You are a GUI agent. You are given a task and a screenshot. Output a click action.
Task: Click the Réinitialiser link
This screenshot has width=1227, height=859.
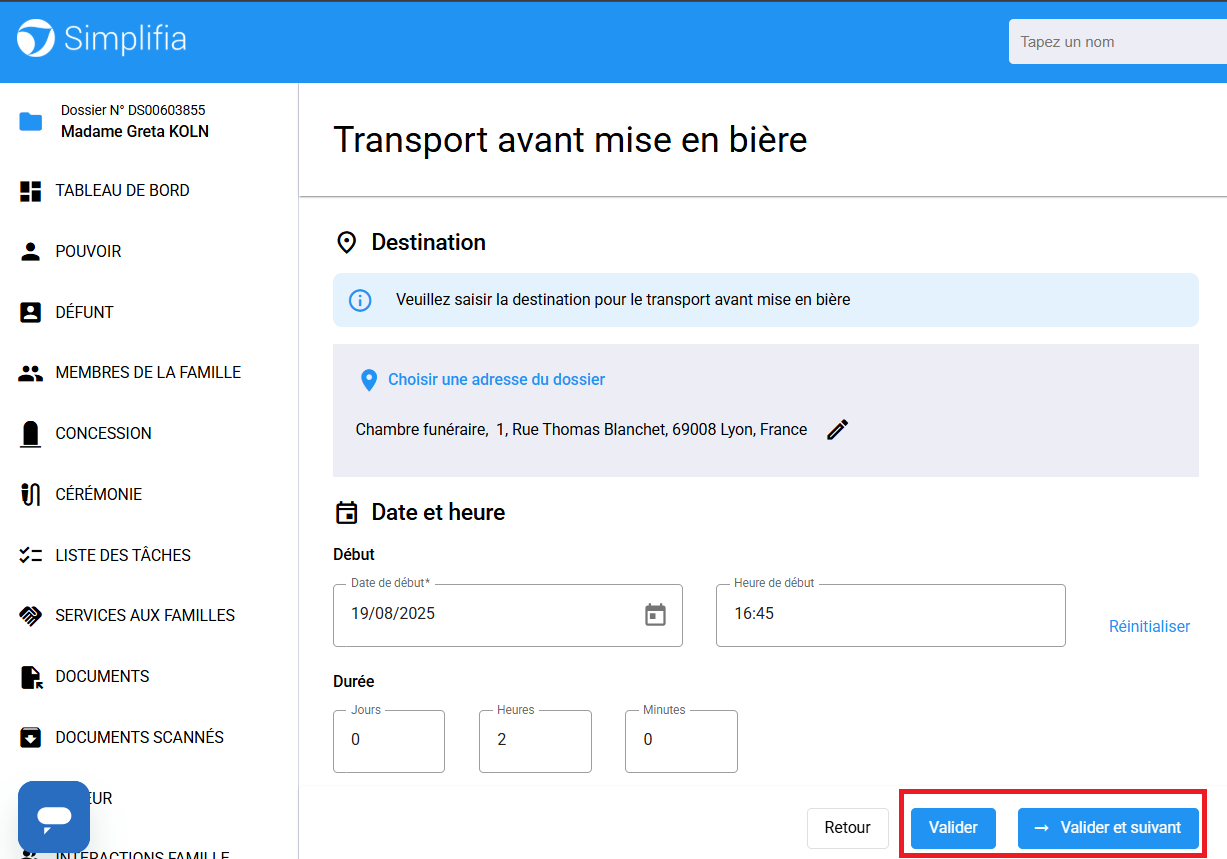(x=1149, y=627)
